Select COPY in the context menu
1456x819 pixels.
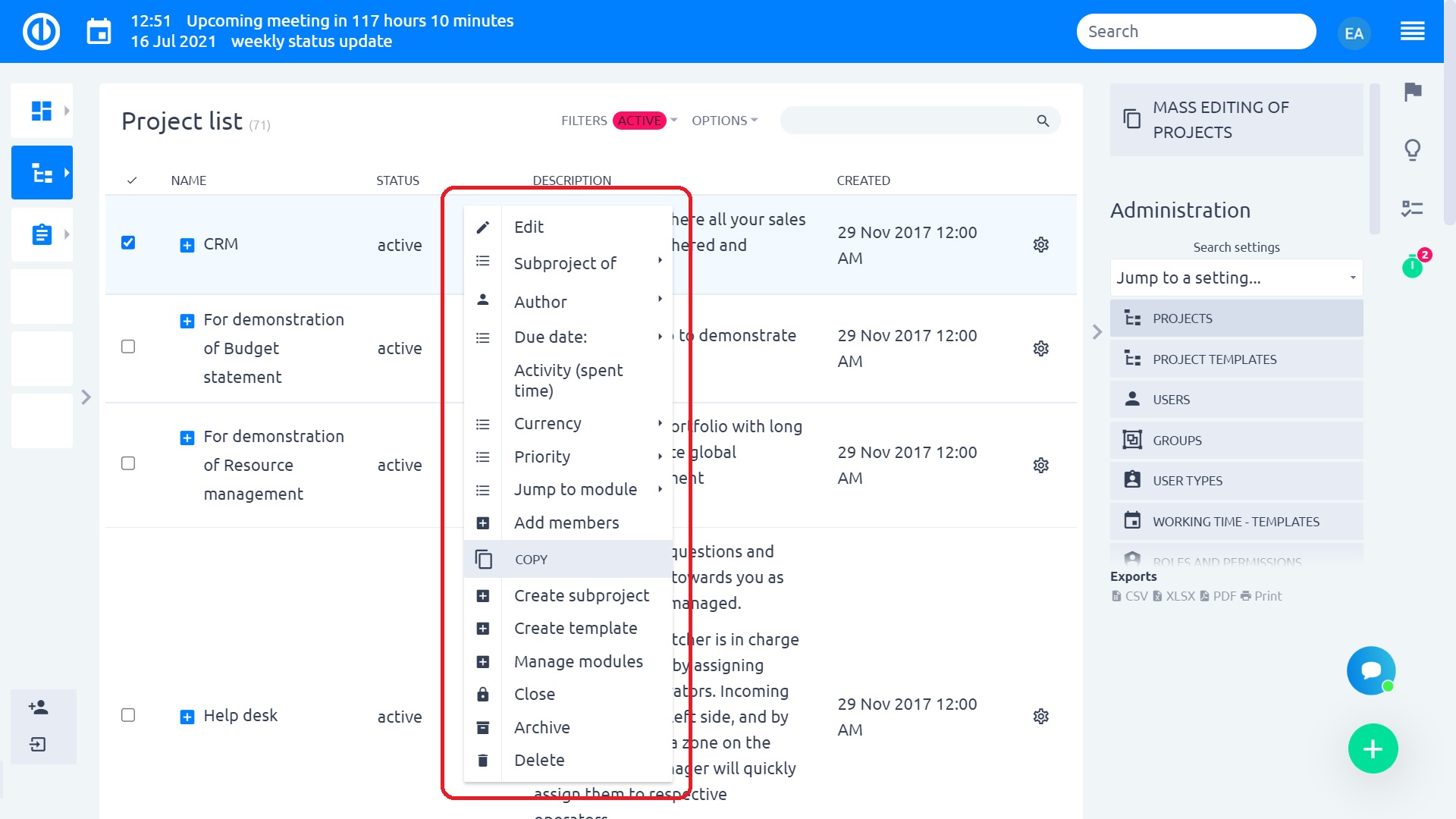(x=531, y=560)
